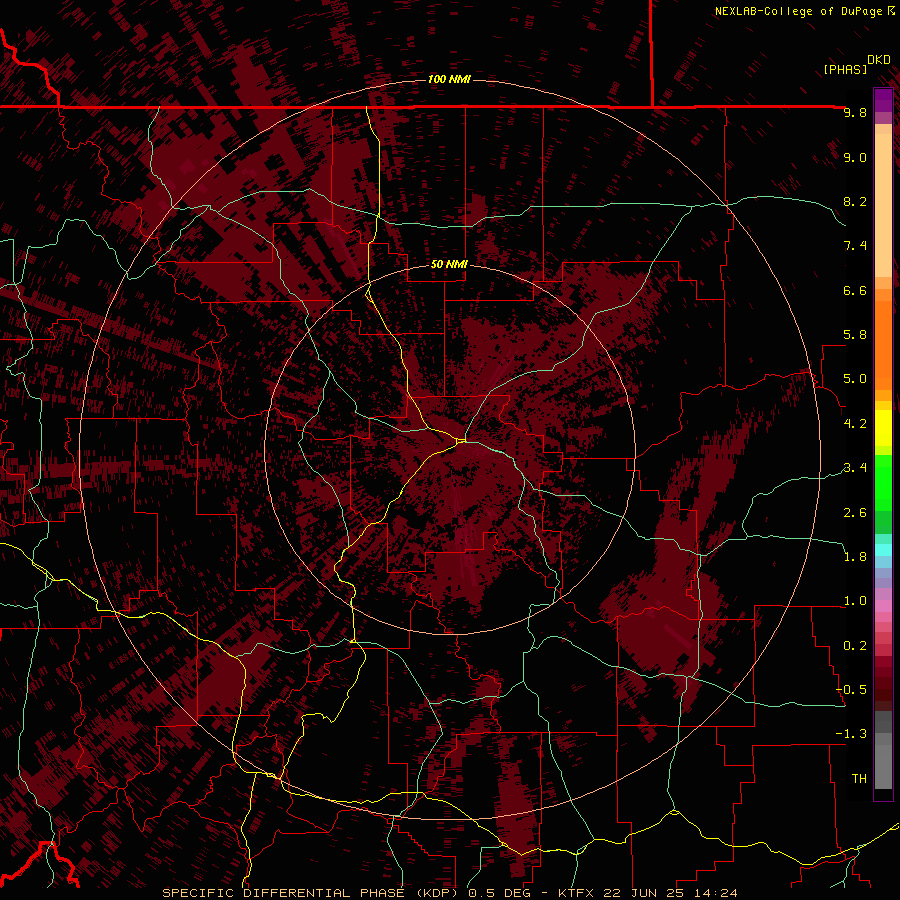Select the -1.3 scale value
Viewport: 900px width, 900px height.
(851, 734)
